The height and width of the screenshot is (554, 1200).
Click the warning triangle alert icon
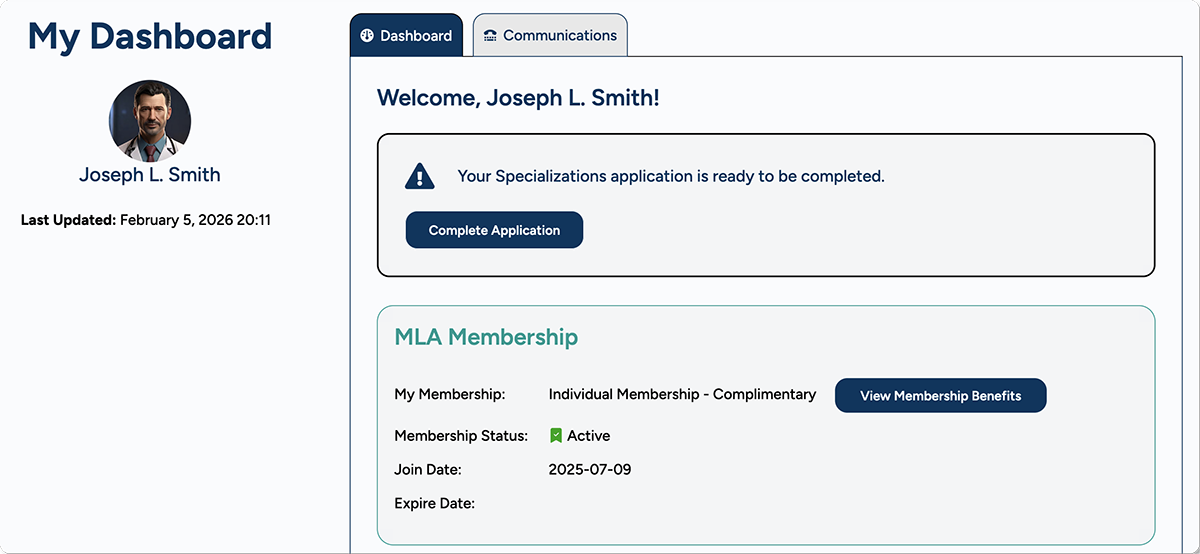click(420, 176)
